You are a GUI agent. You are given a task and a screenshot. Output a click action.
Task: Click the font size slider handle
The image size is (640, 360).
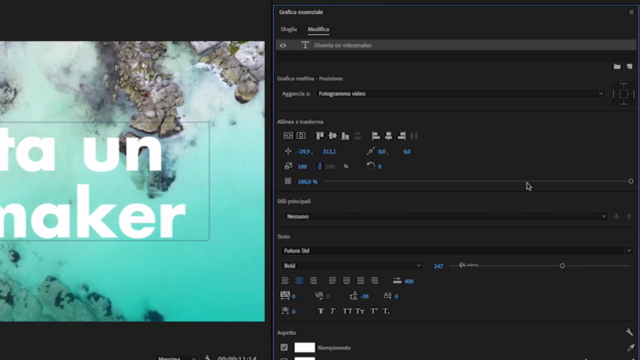tap(562, 266)
